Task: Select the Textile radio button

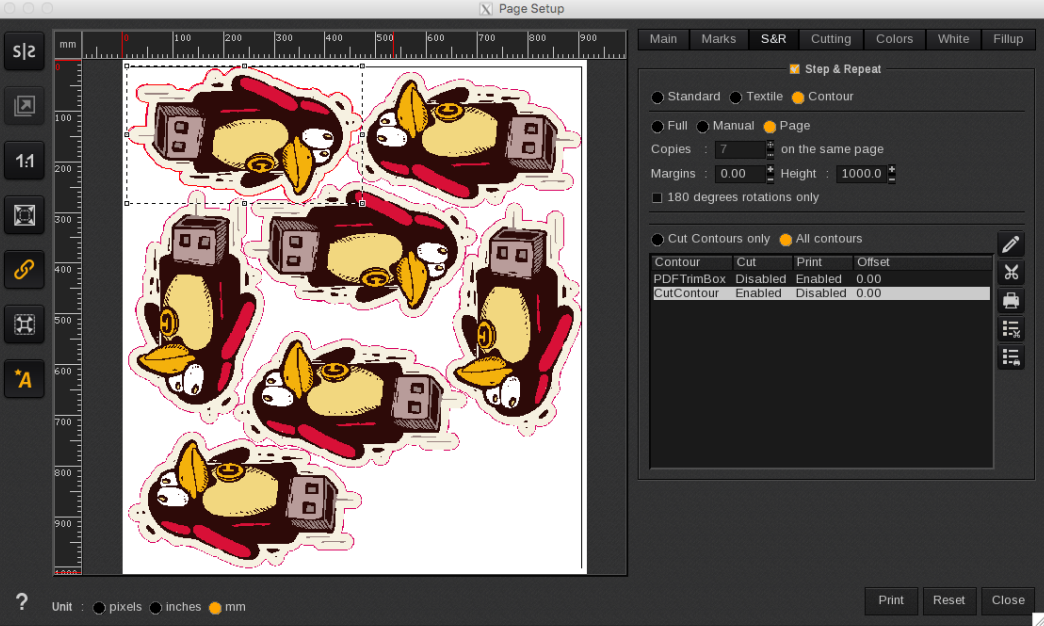Action: tap(736, 97)
